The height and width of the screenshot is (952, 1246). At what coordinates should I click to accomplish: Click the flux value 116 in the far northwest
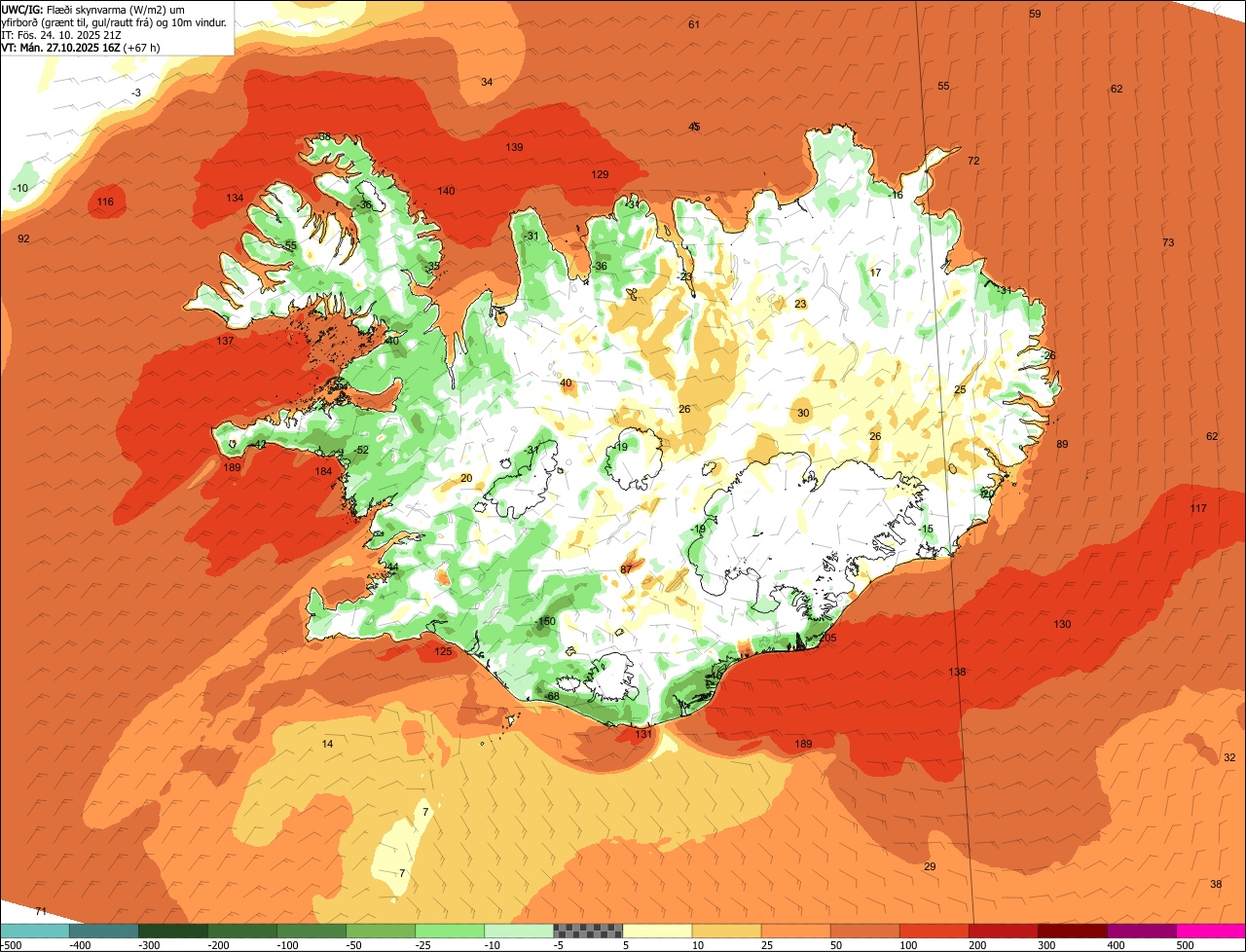tap(105, 201)
